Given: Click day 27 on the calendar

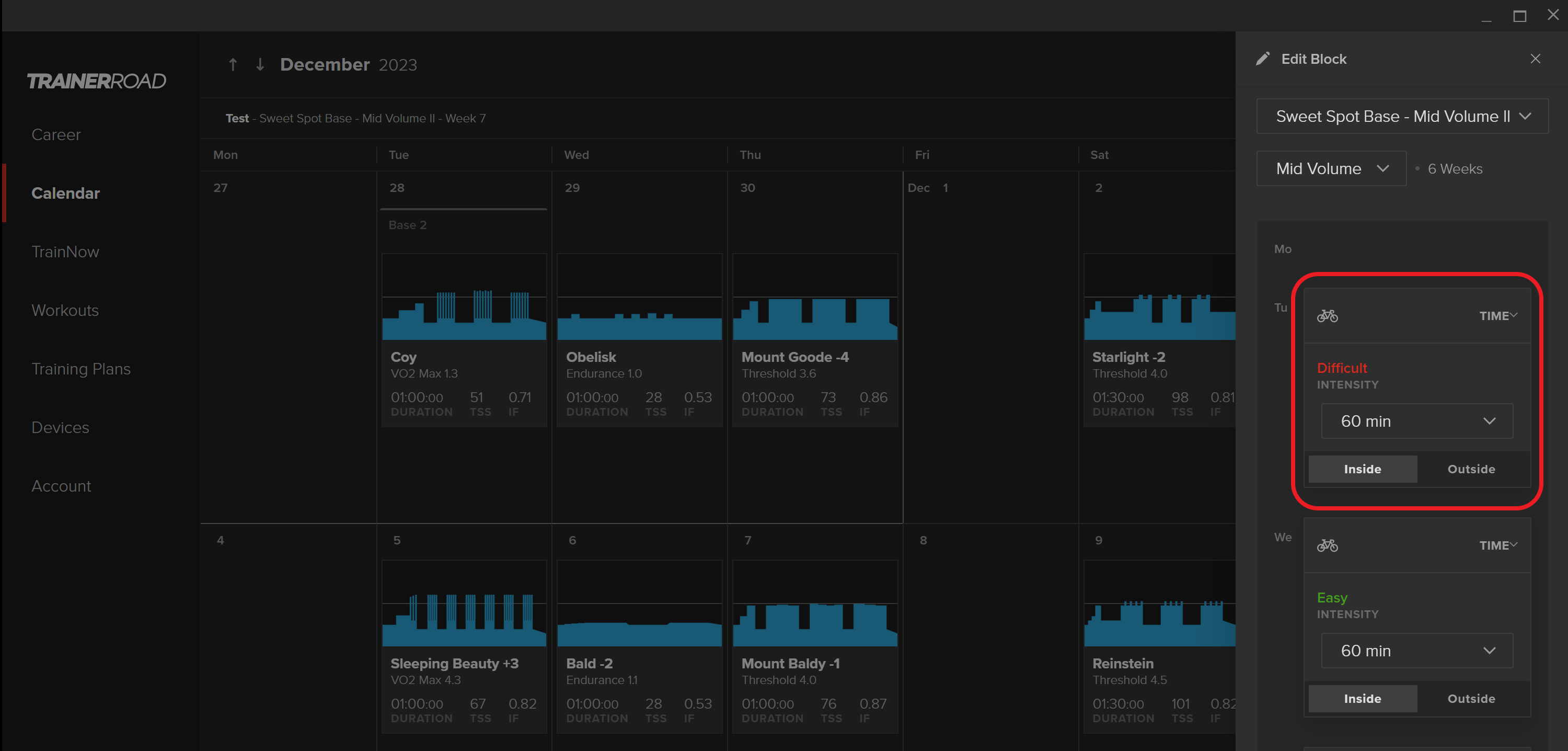Looking at the screenshot, I should tap(221, 188).
